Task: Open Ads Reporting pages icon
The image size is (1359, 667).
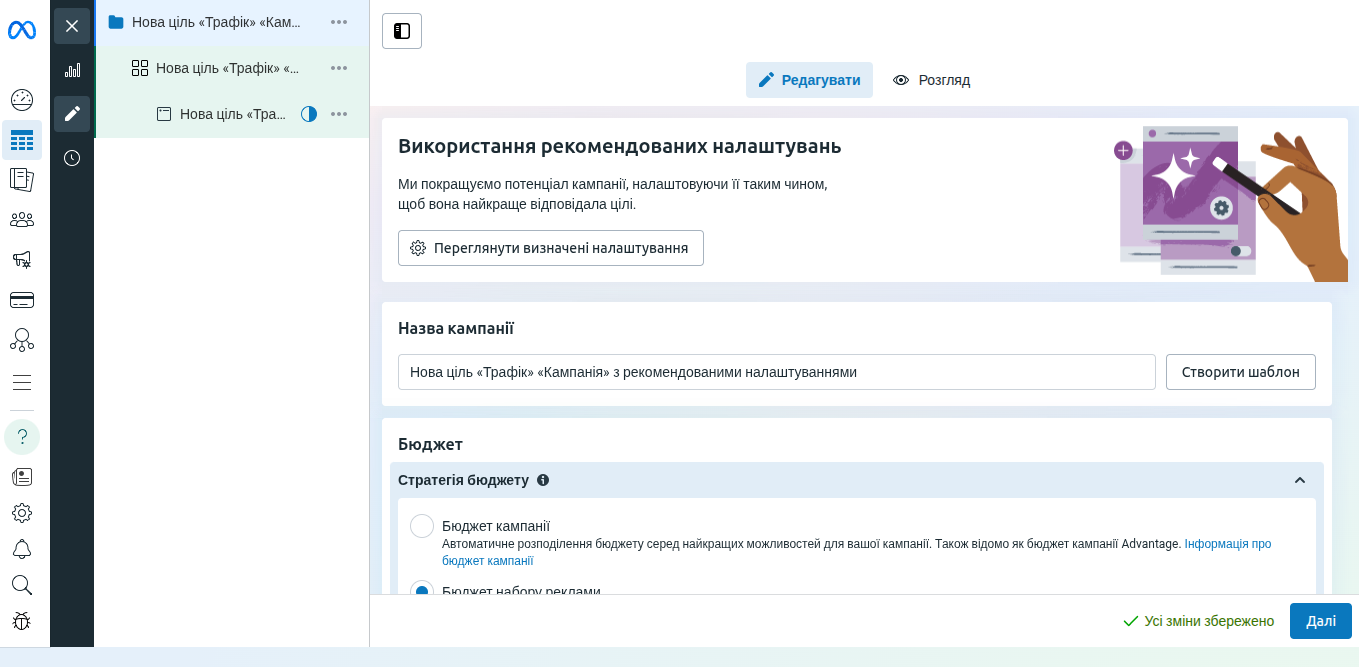Action: tap(22, 180)
